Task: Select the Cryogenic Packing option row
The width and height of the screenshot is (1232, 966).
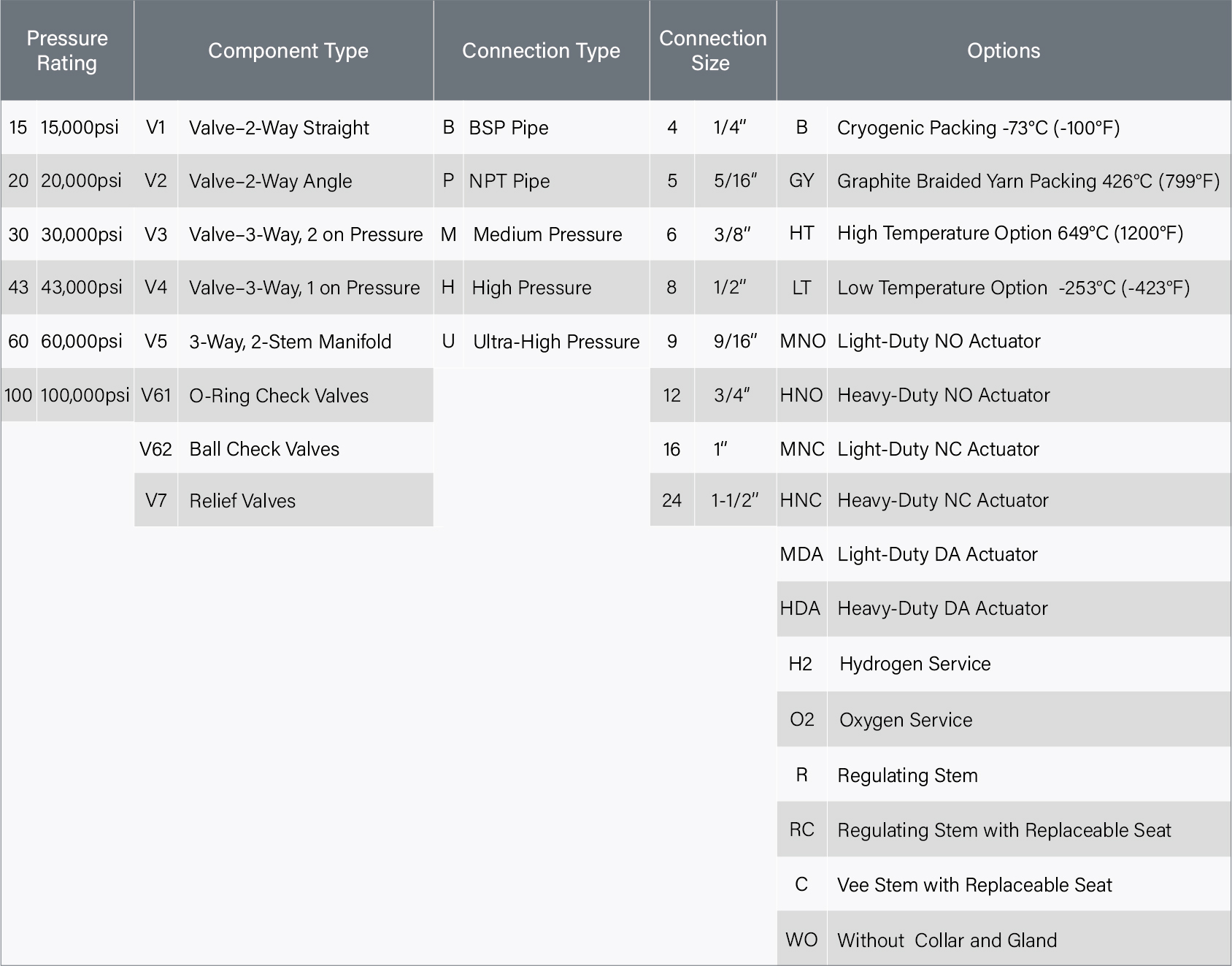Action: pos(978,128)
